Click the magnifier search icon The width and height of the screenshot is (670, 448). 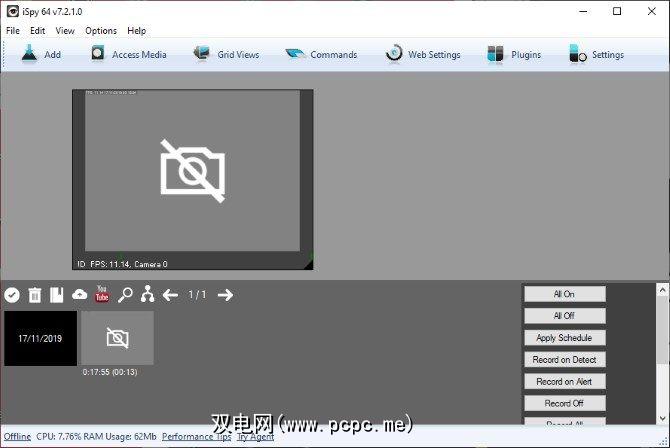click(x=125, y=295)
